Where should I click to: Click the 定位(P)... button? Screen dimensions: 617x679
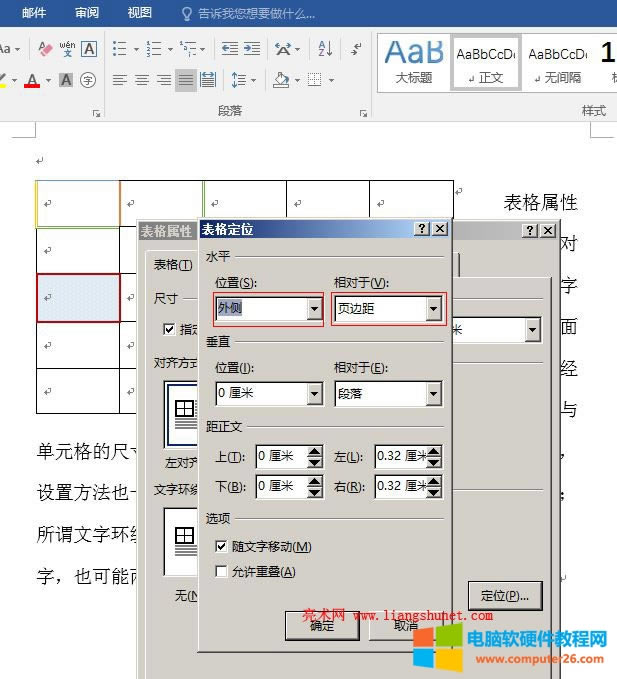coord(505,595)
